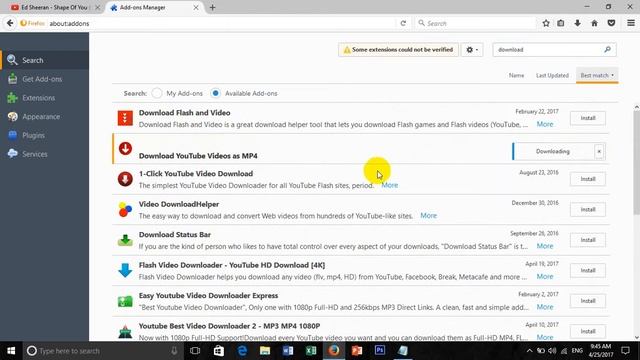The image size is (640, 360).
Task: Bookmark this page with the star icon
Action: point(546,23)
